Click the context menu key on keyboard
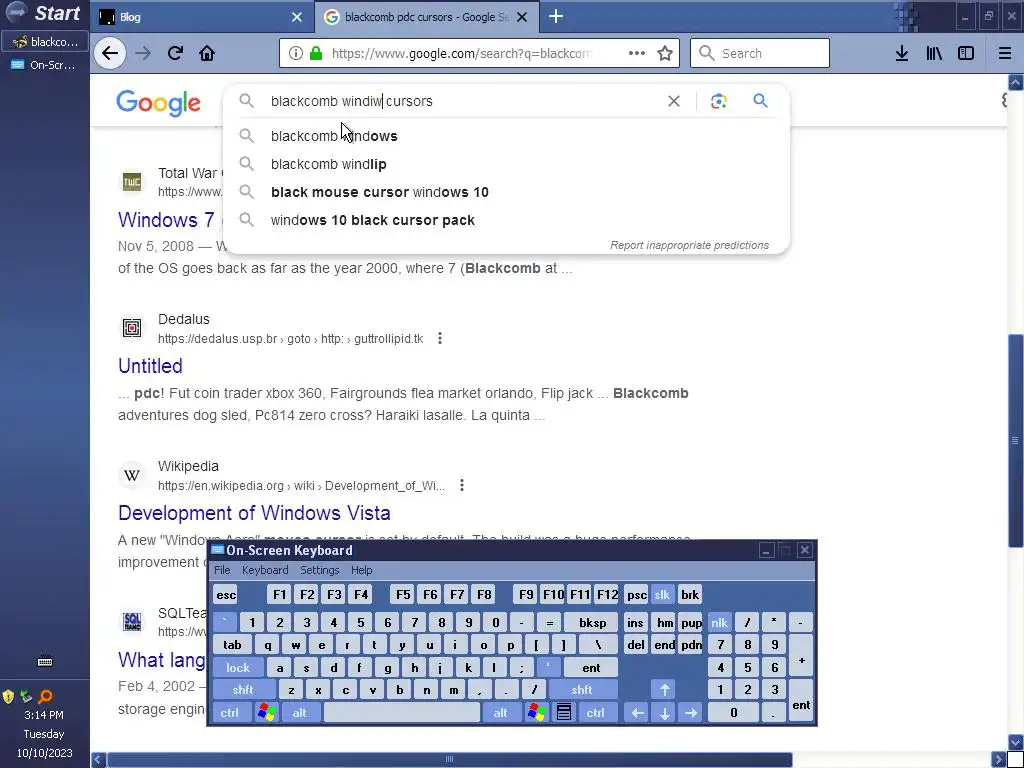 pos(564,712)
